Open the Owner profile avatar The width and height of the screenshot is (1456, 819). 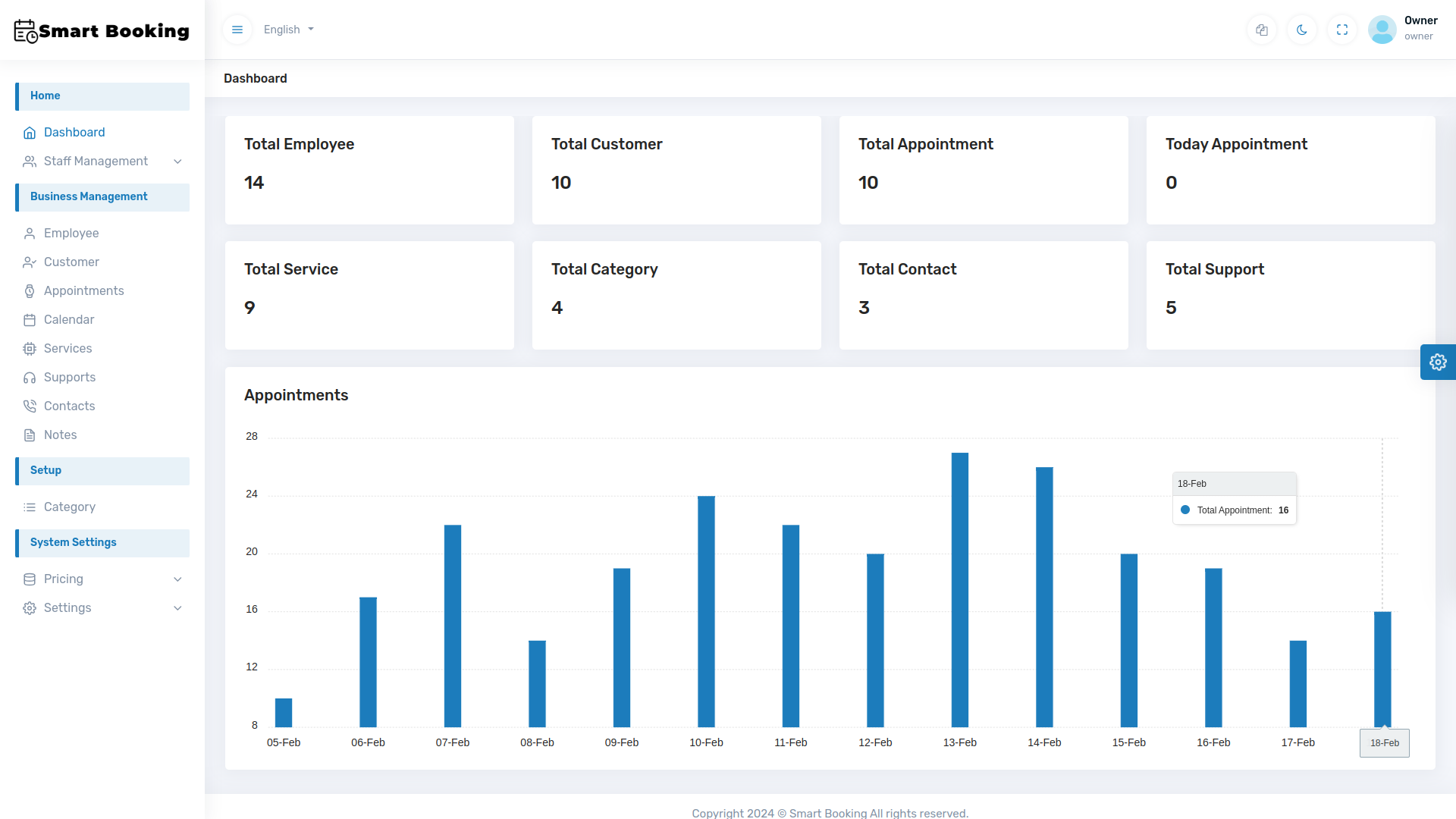click(x=1382, y=30)
